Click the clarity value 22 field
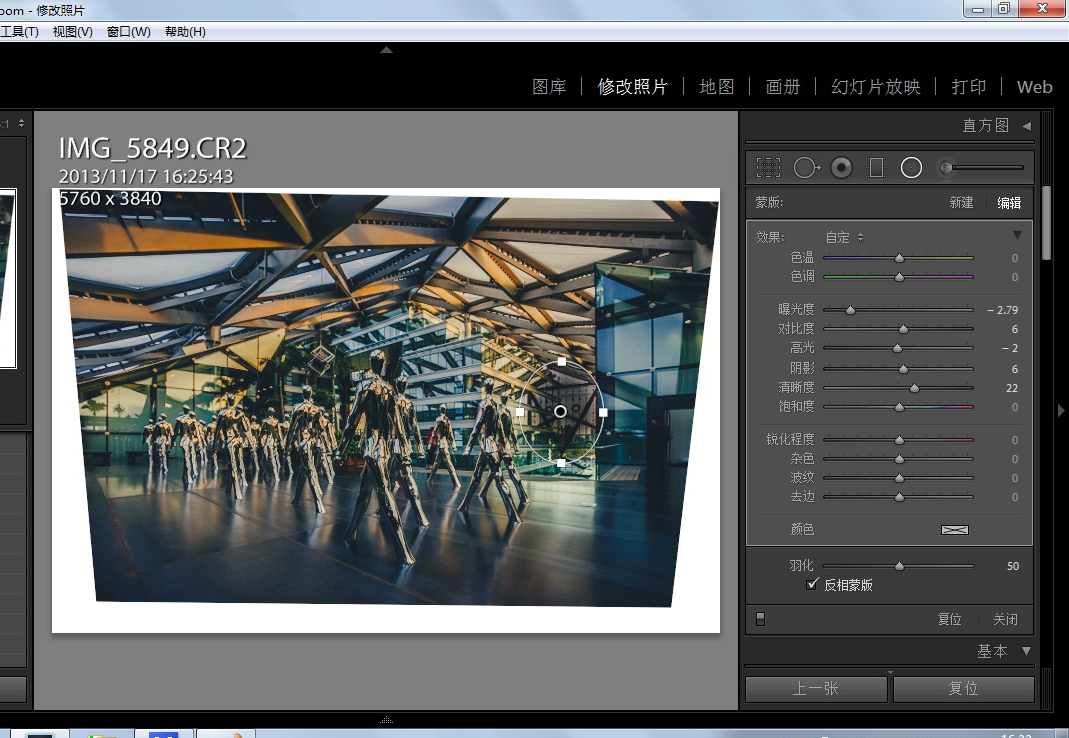The height and width of the screenshot is (738, 1069). coord(1012,388)
